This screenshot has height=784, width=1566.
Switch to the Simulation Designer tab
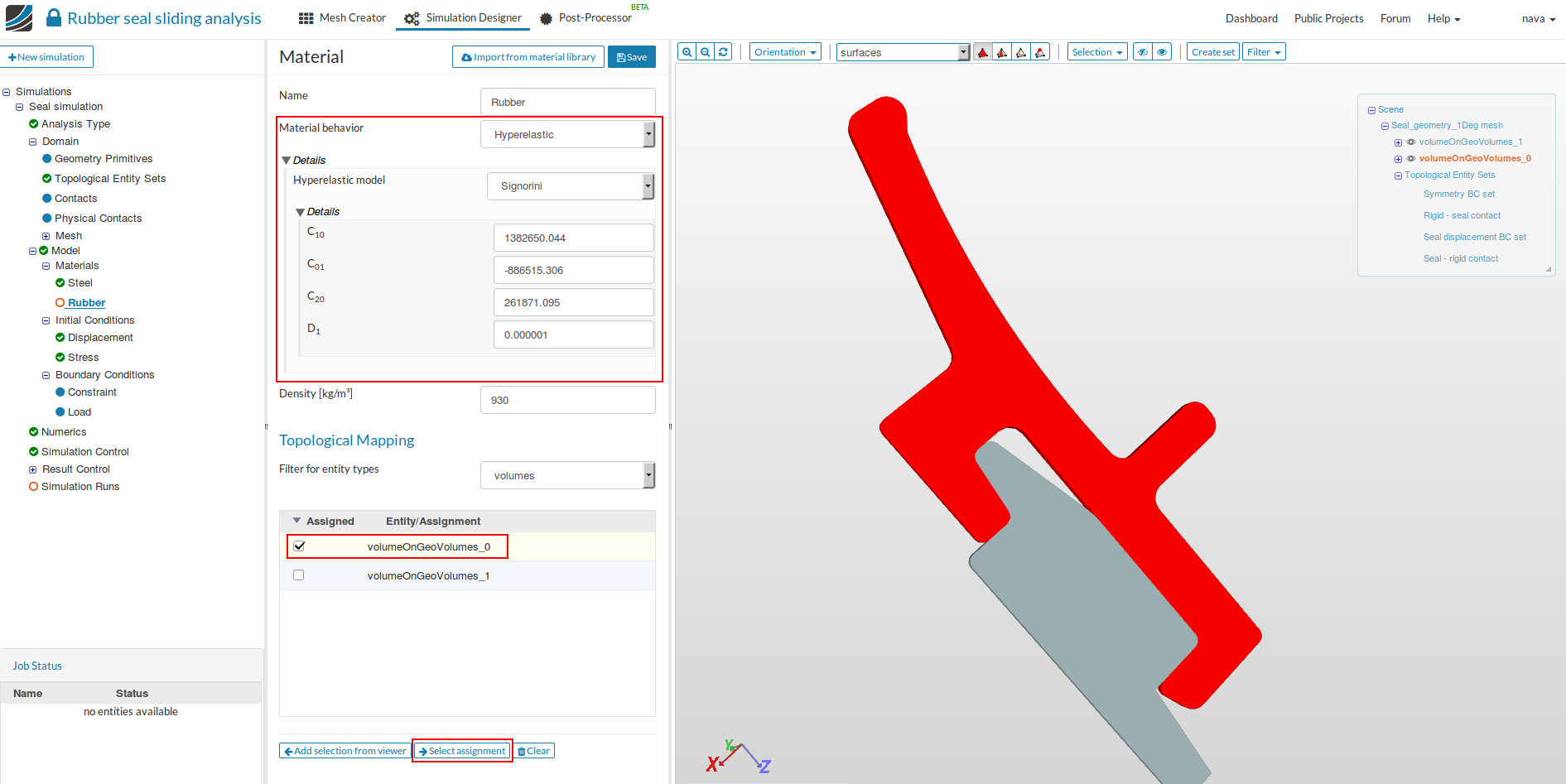tap(463, 18)
